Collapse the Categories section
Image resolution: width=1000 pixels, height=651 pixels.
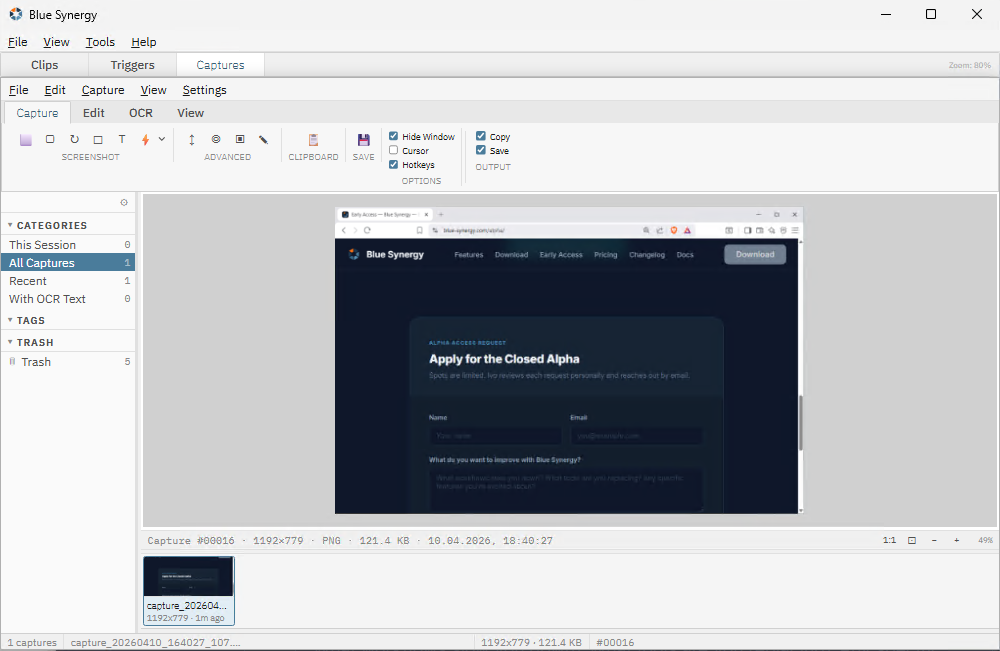(x=10, y=225)
